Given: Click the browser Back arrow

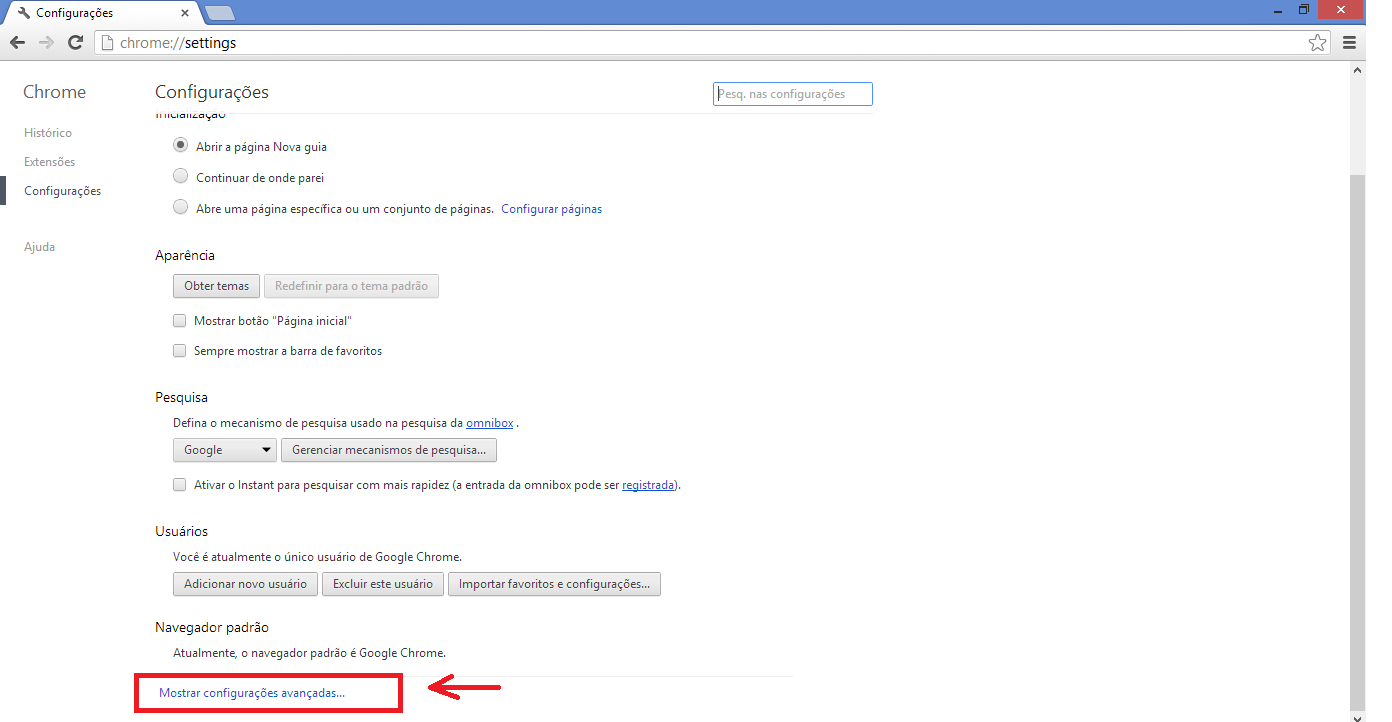Looking at the screenshot, I should 17,43.
